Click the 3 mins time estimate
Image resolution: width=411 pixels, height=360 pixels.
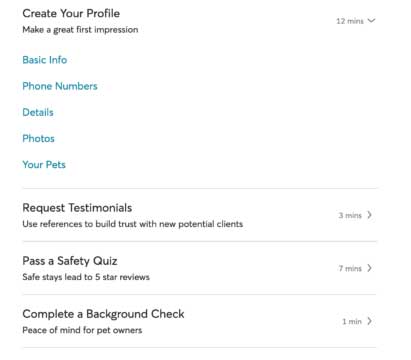[x=350, y=215]
